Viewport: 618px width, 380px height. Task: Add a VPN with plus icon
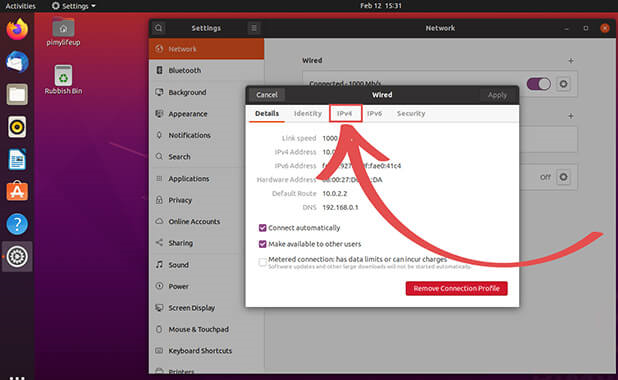coord(571,116)
